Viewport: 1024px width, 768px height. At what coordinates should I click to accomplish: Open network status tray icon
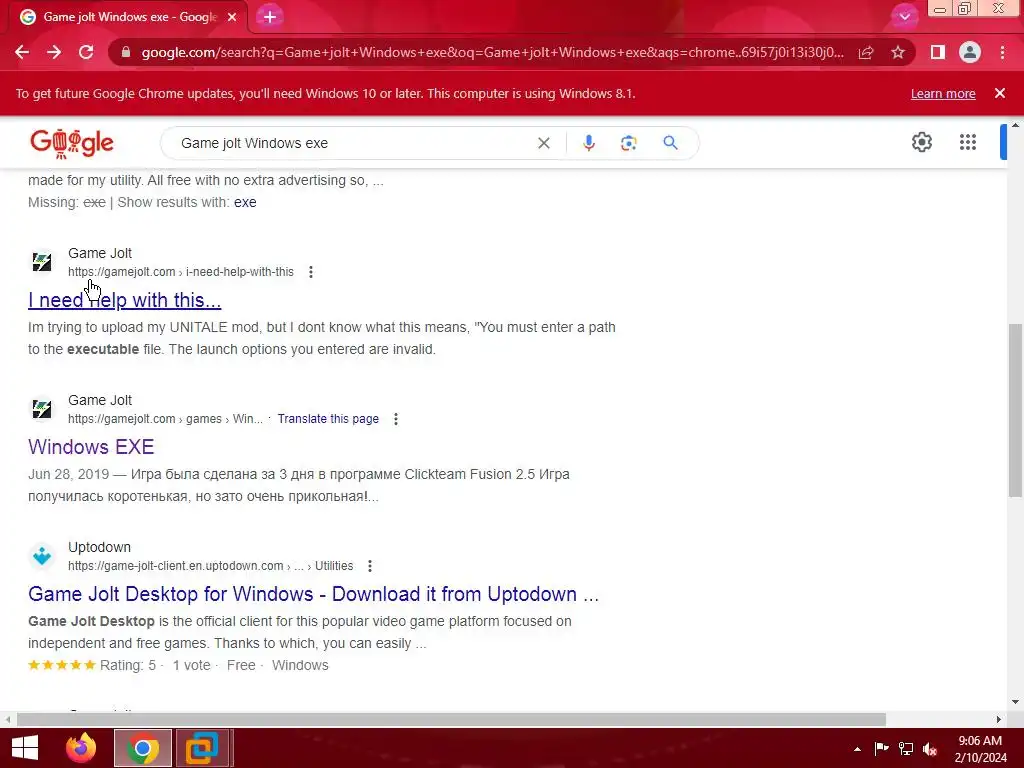tap(906, 748)
